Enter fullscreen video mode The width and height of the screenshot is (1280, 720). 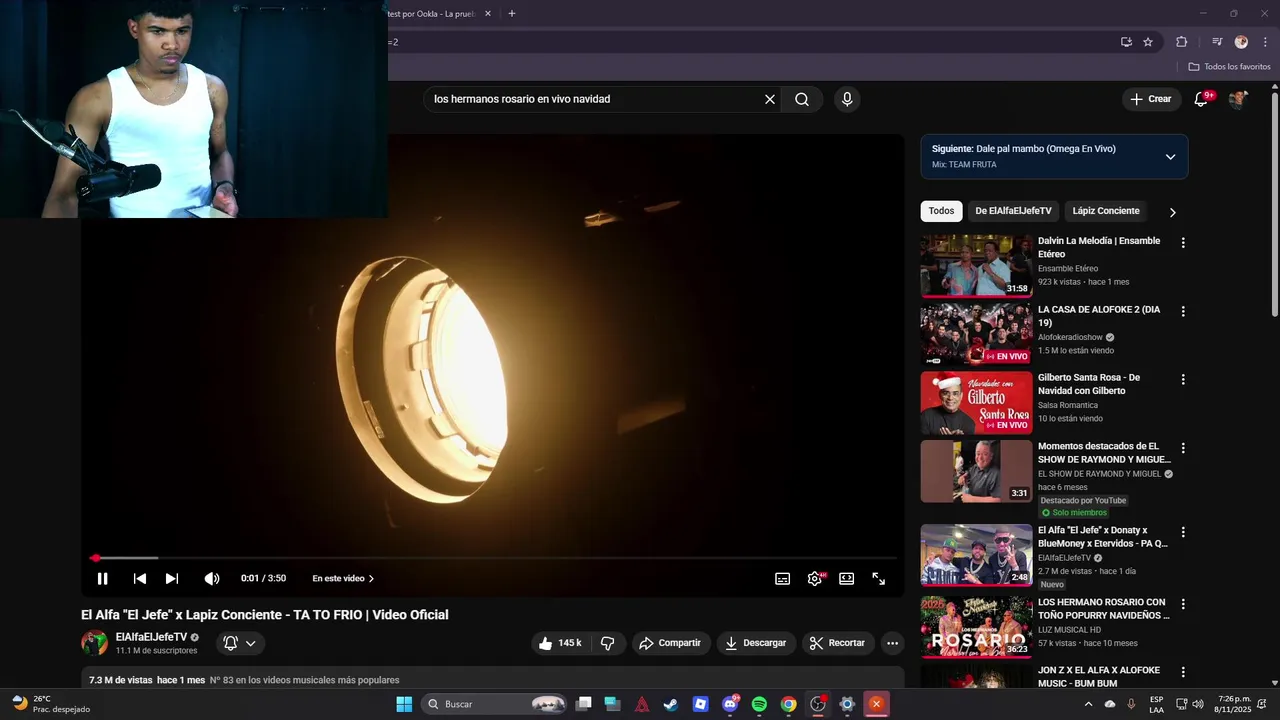click(879, 578)
